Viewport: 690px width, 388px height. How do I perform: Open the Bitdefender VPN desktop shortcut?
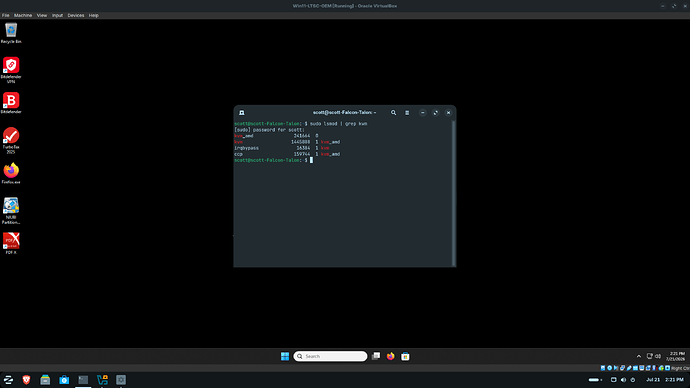(x=11, y=70)
